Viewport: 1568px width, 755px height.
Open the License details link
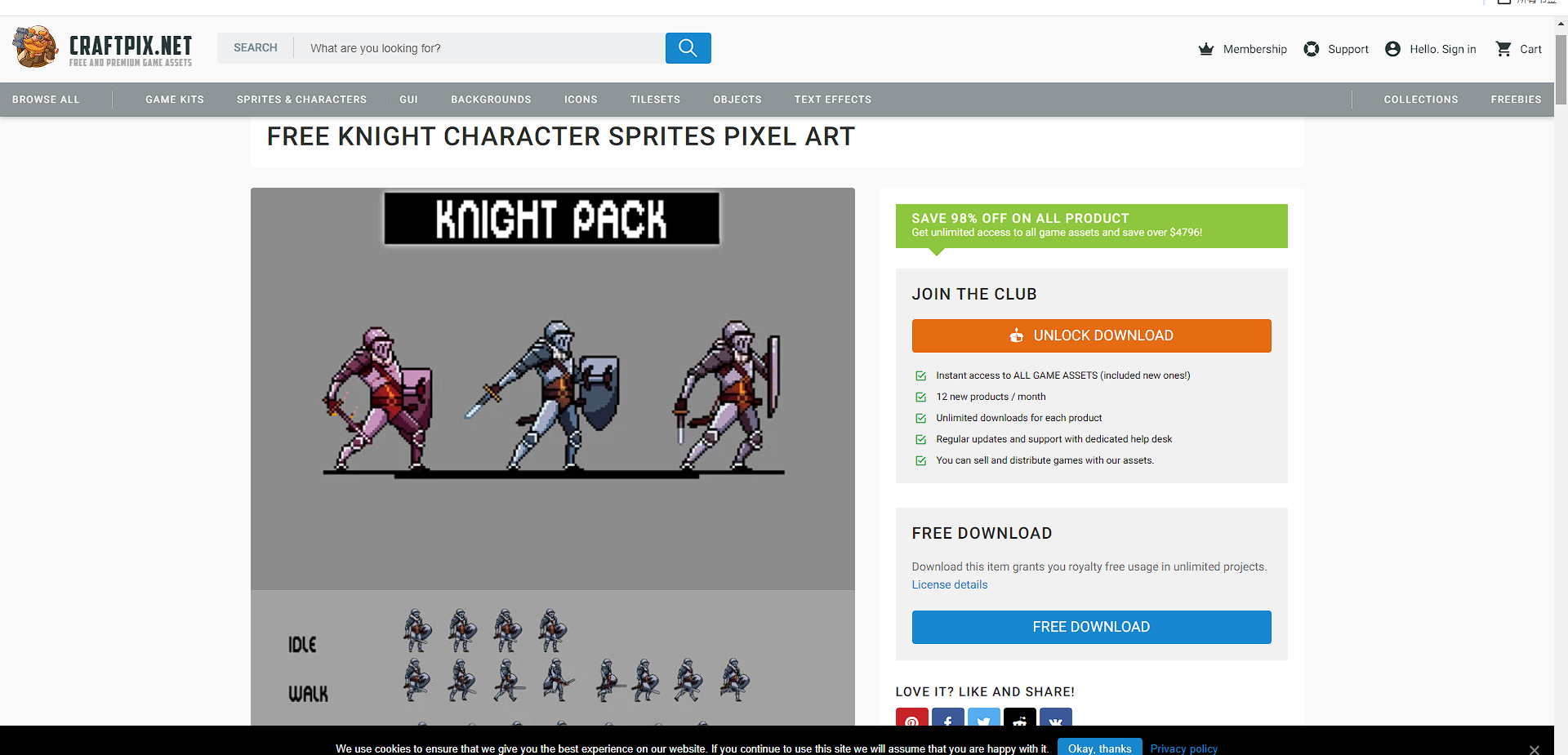coord(949,584)
